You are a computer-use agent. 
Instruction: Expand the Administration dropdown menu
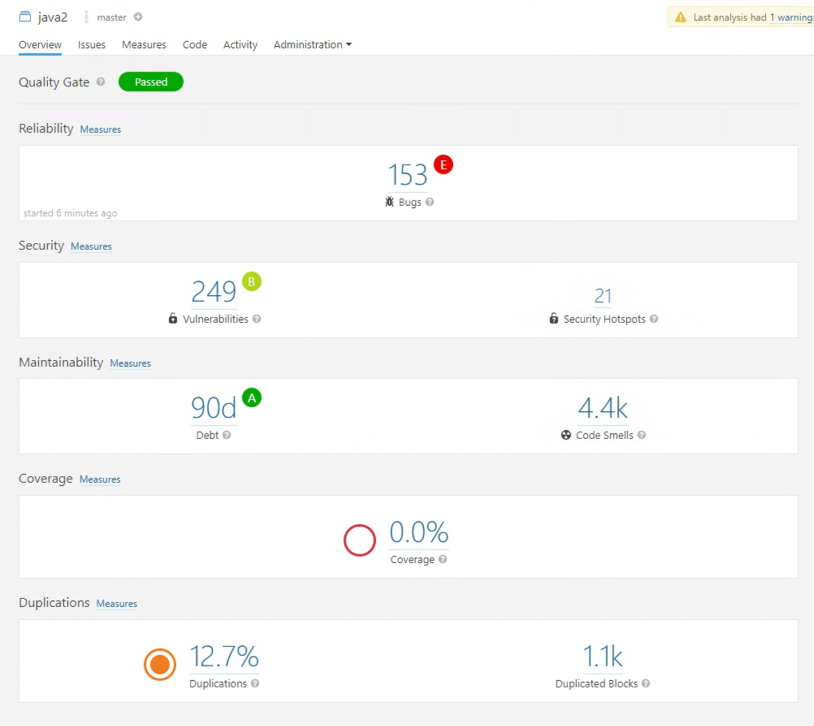(x=312, y=45)
